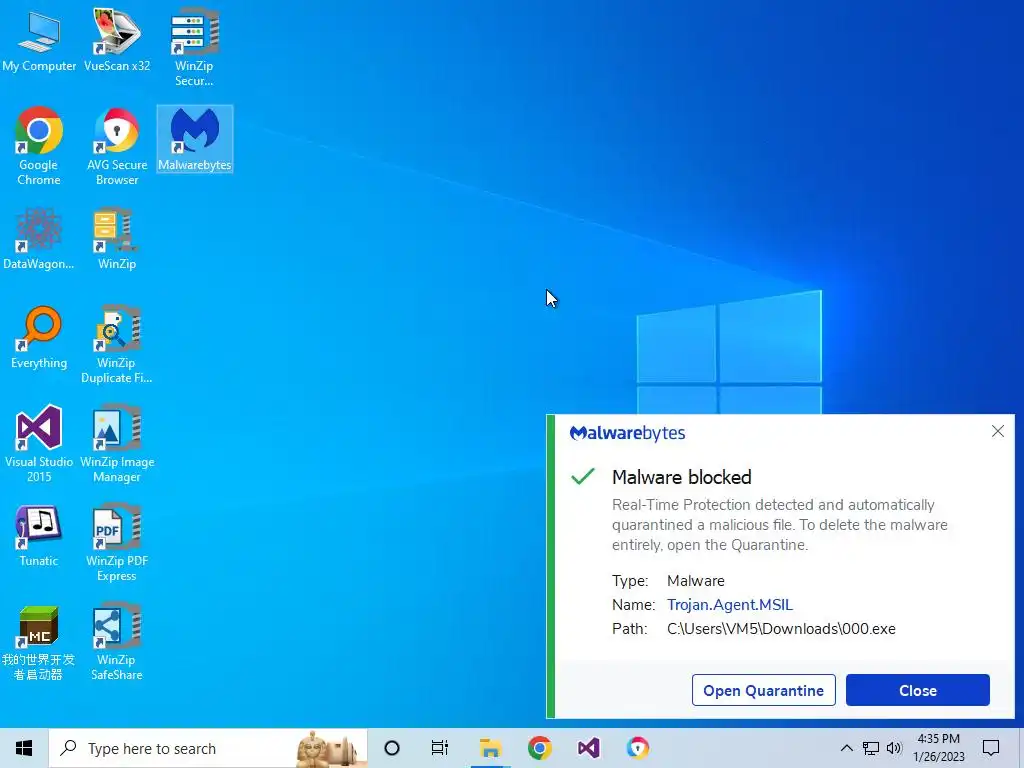The height and width of the screenshot is (768, 1024).
Task: Open WinZip Image Manager shortcut
Action: tap(117, 444)
